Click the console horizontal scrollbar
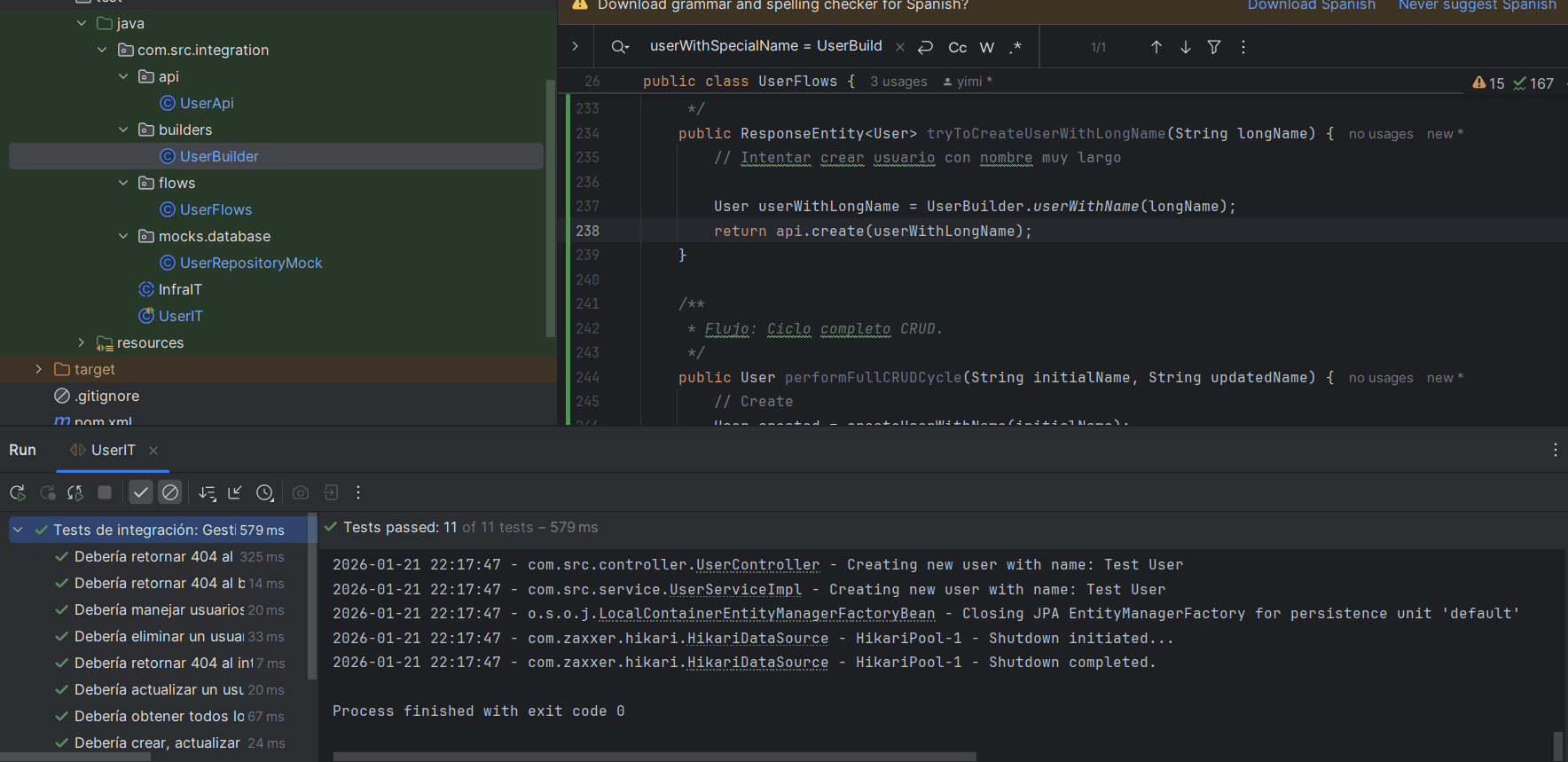 pos(655,757)
